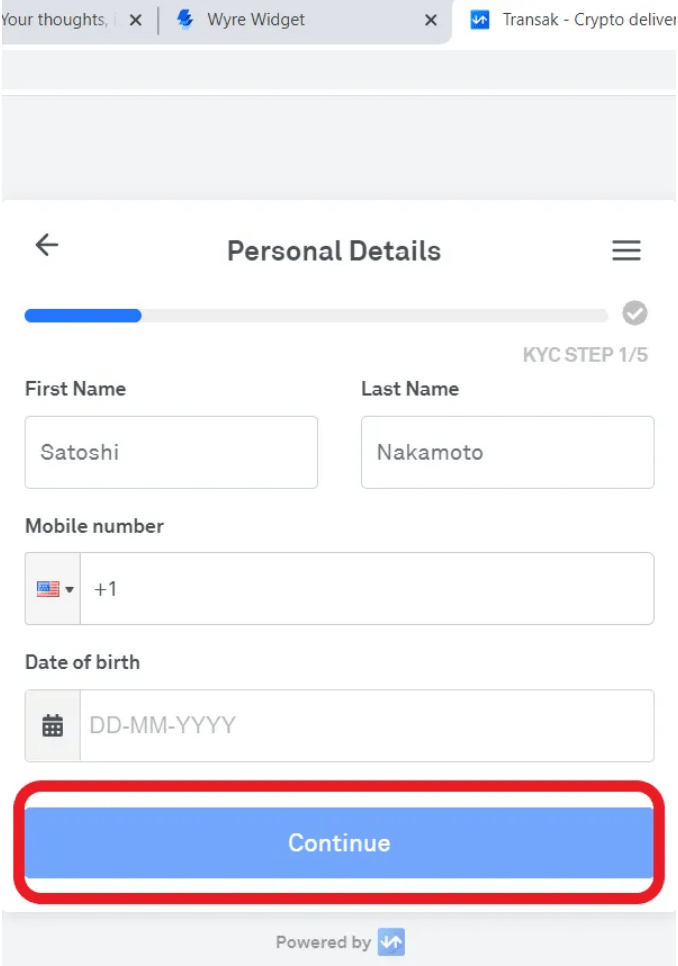Click the KYC STEP 1/5 label
This screenshot has width=678, height=966.
(585, 355)
